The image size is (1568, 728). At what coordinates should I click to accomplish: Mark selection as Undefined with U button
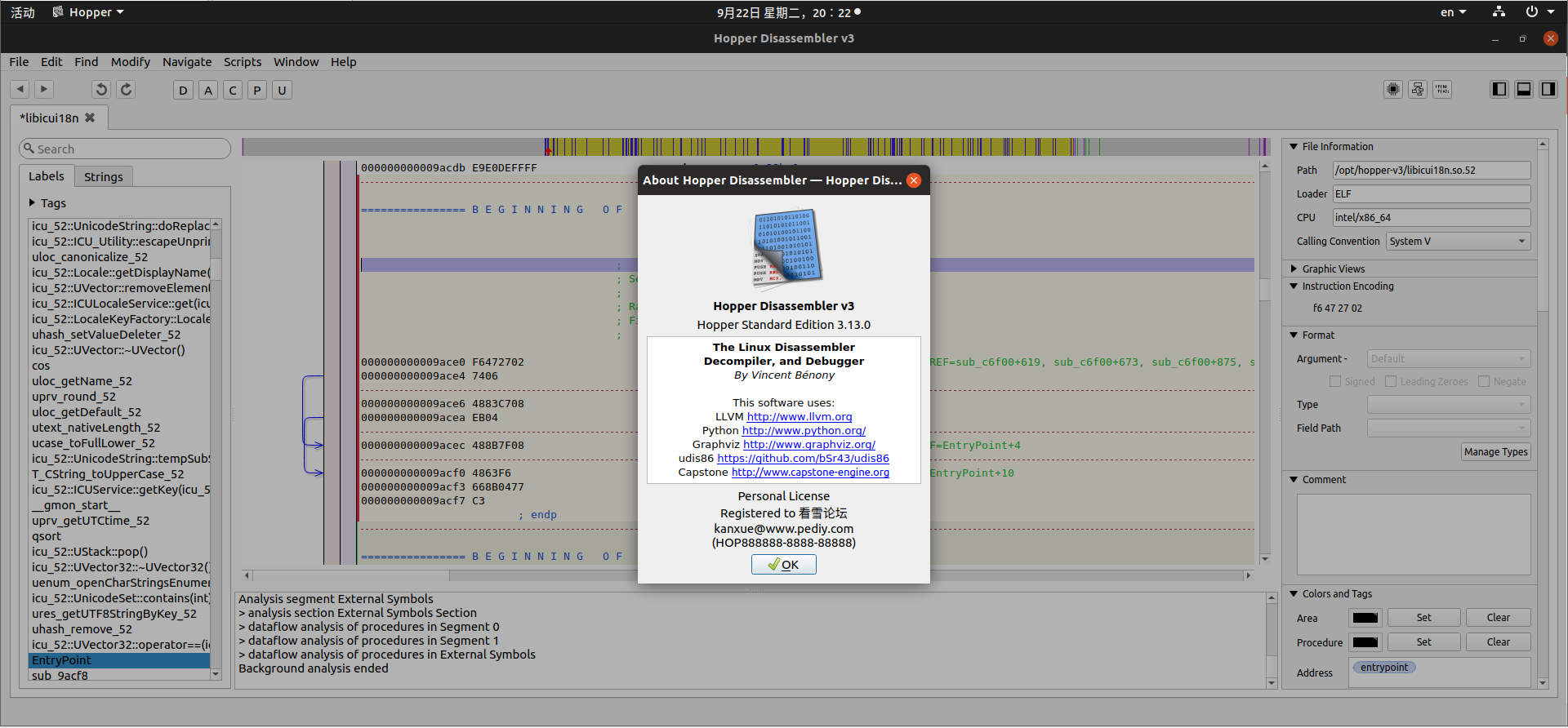[282, 91]
